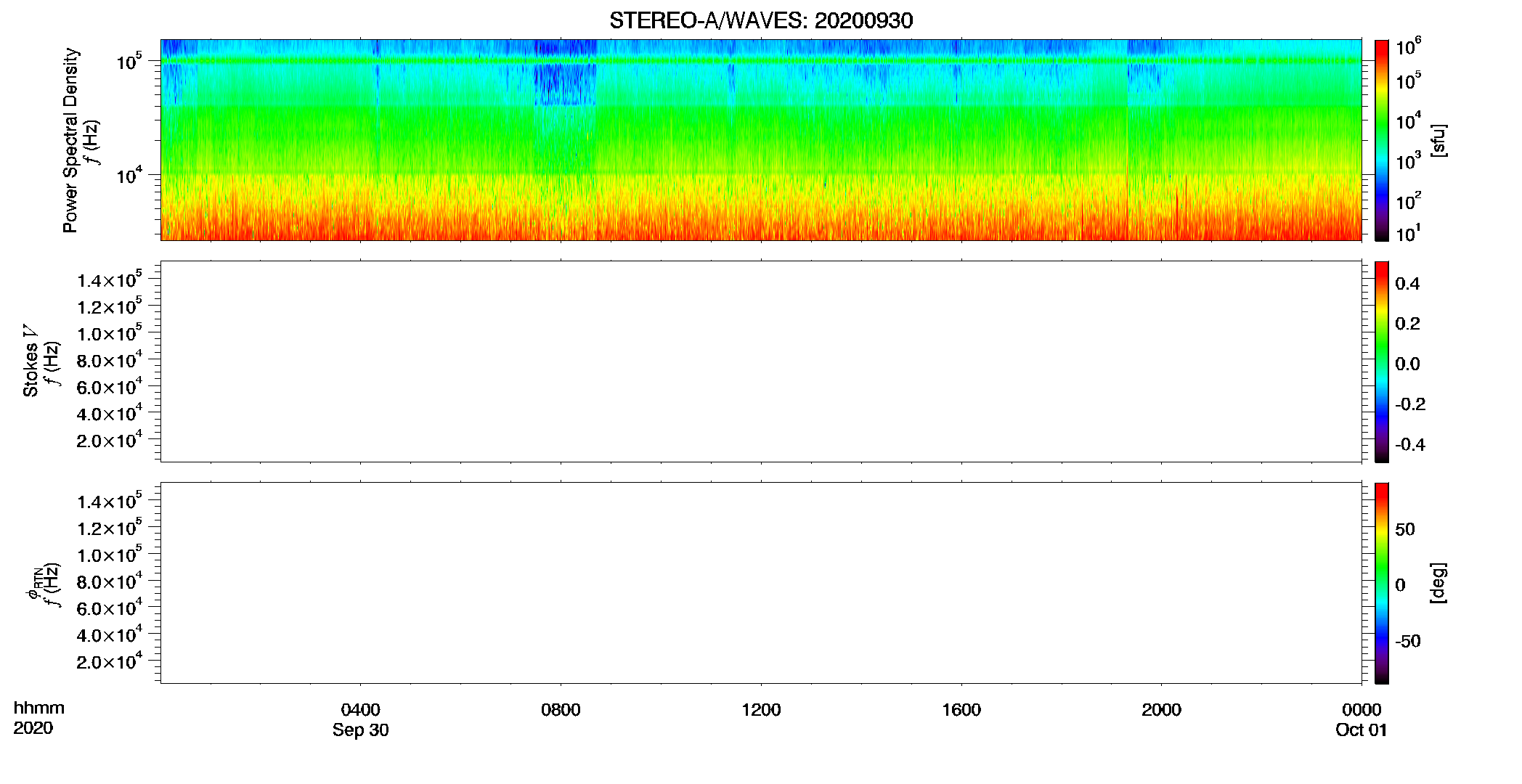Image resolution: width=1522 pixels, height=784 pixels.
Task: Click the 10^6 value on sfu color bar
Action: point(1408,46)
